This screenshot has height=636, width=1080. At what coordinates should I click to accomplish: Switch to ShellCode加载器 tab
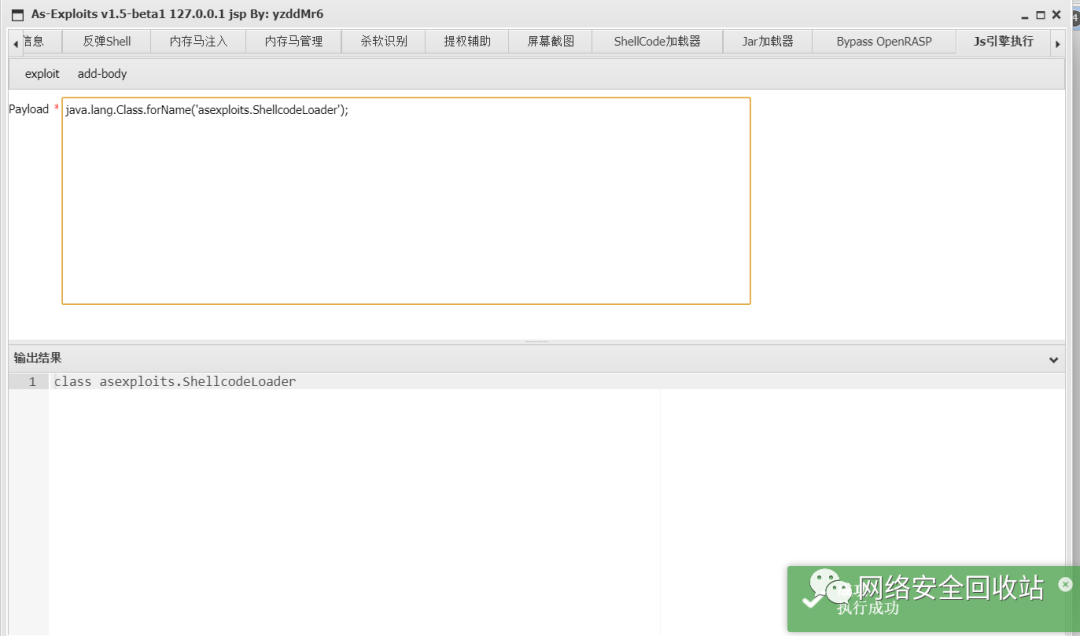(657, 41)
